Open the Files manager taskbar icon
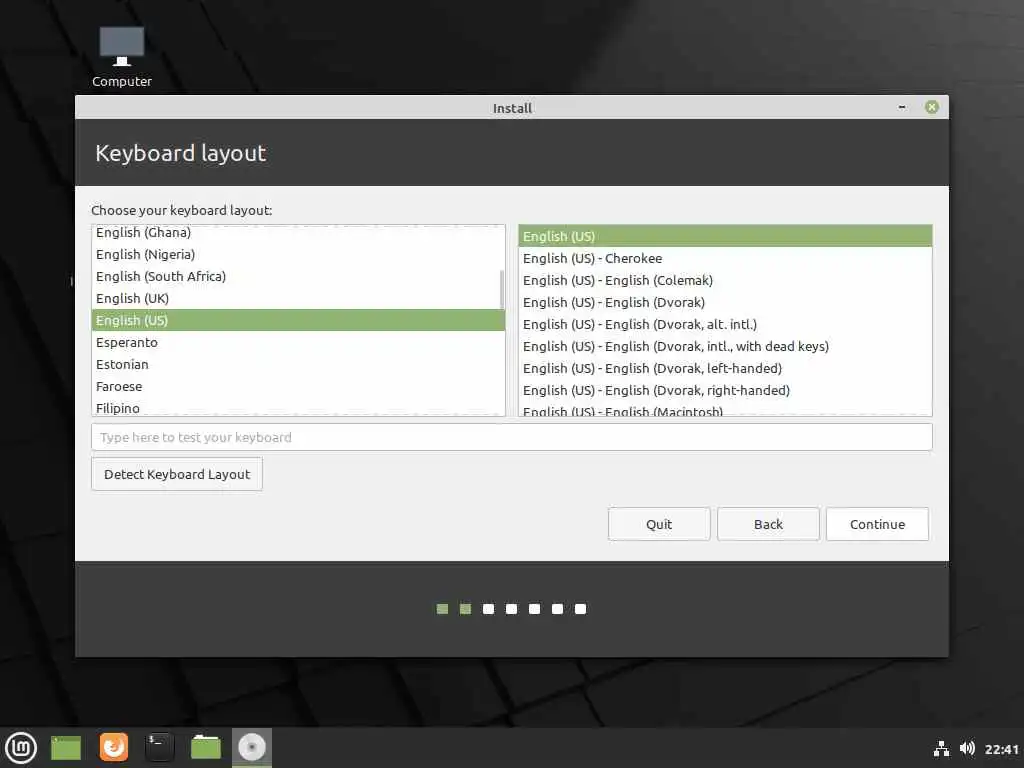Viewport: 1024px width, 768px height. (x=206, y=747)
